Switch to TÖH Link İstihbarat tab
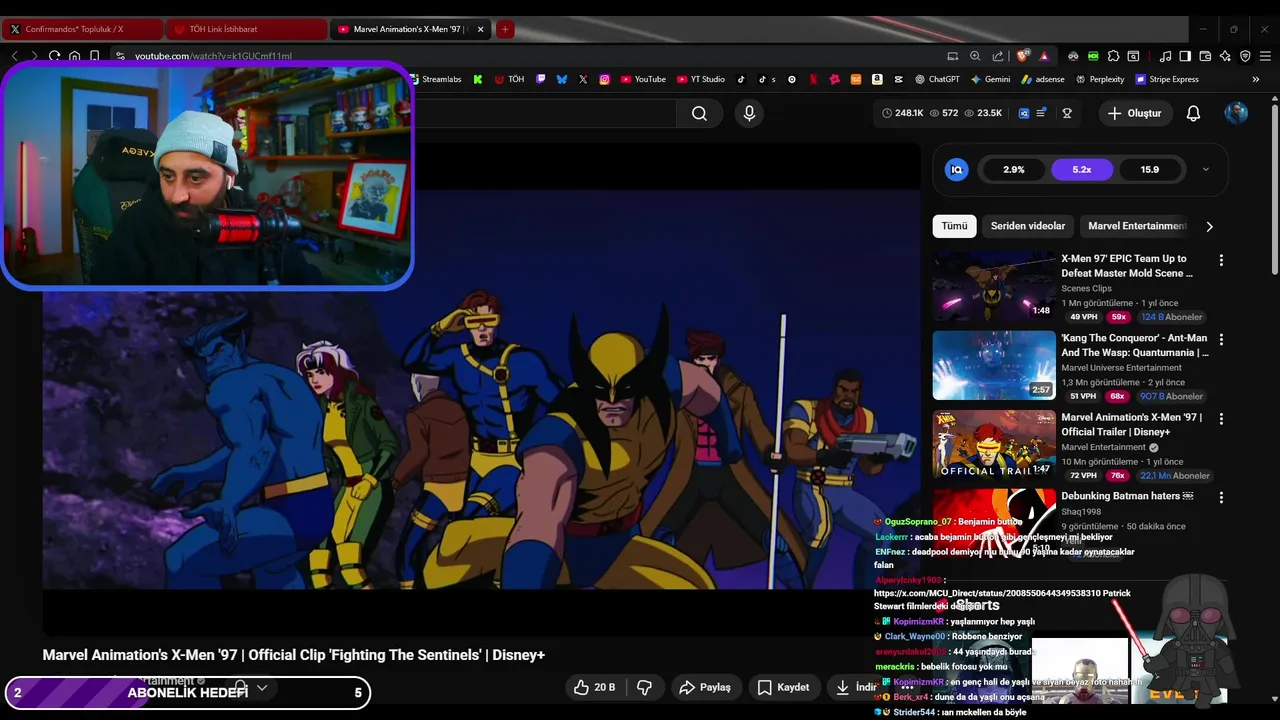1280x720 pixels. tap(246, 29)
